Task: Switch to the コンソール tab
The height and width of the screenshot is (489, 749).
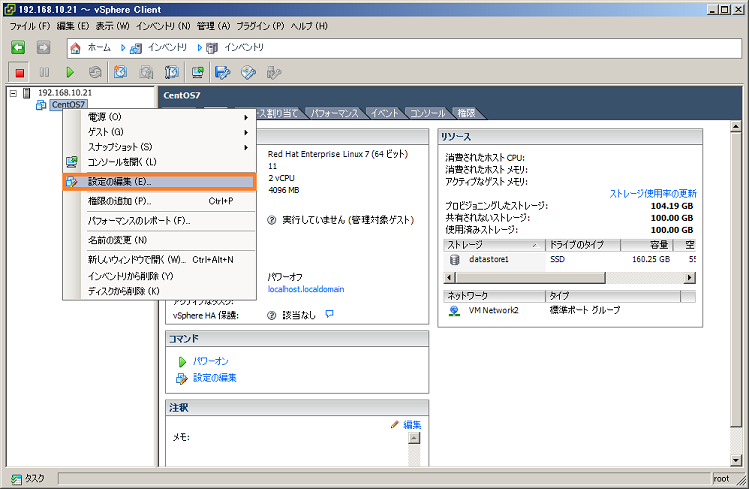Action: coord(428,113)
